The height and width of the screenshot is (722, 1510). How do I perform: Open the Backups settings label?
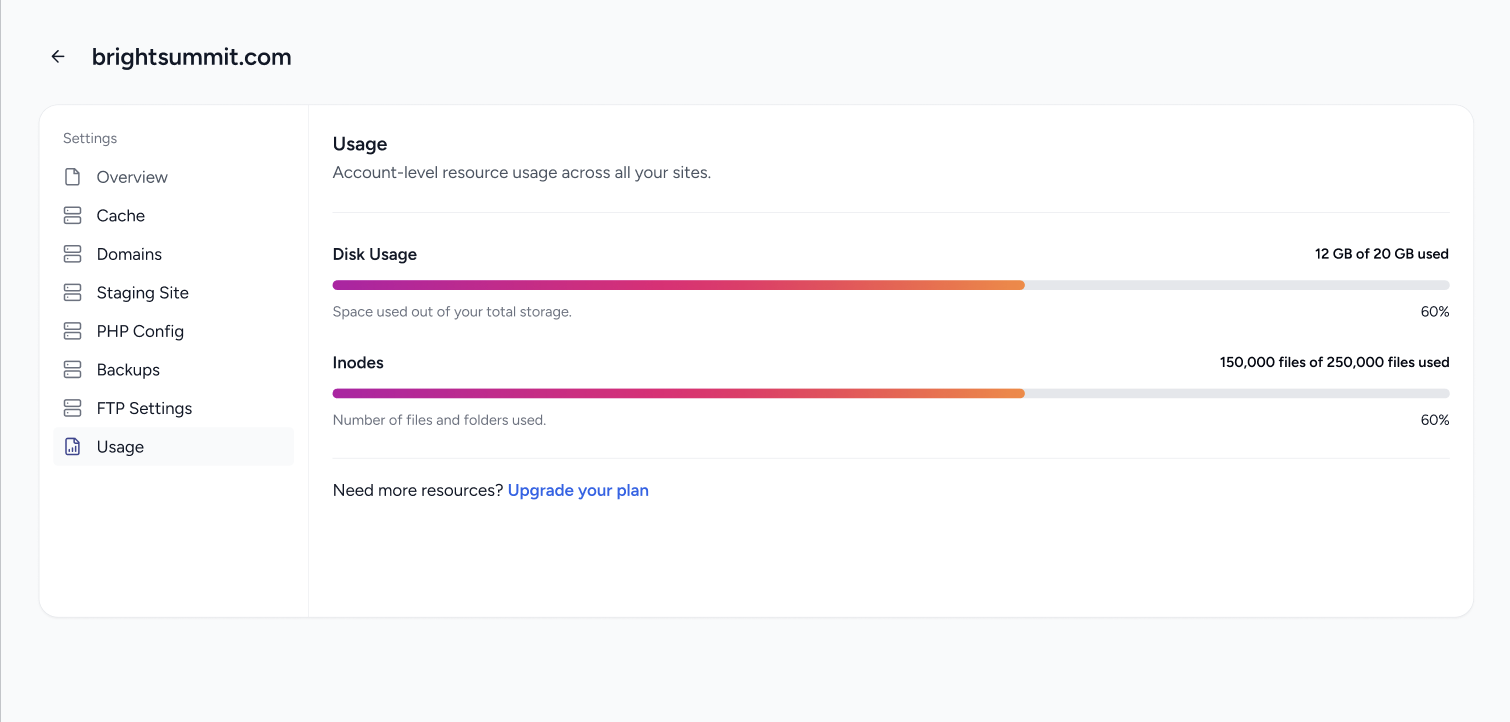128,370
